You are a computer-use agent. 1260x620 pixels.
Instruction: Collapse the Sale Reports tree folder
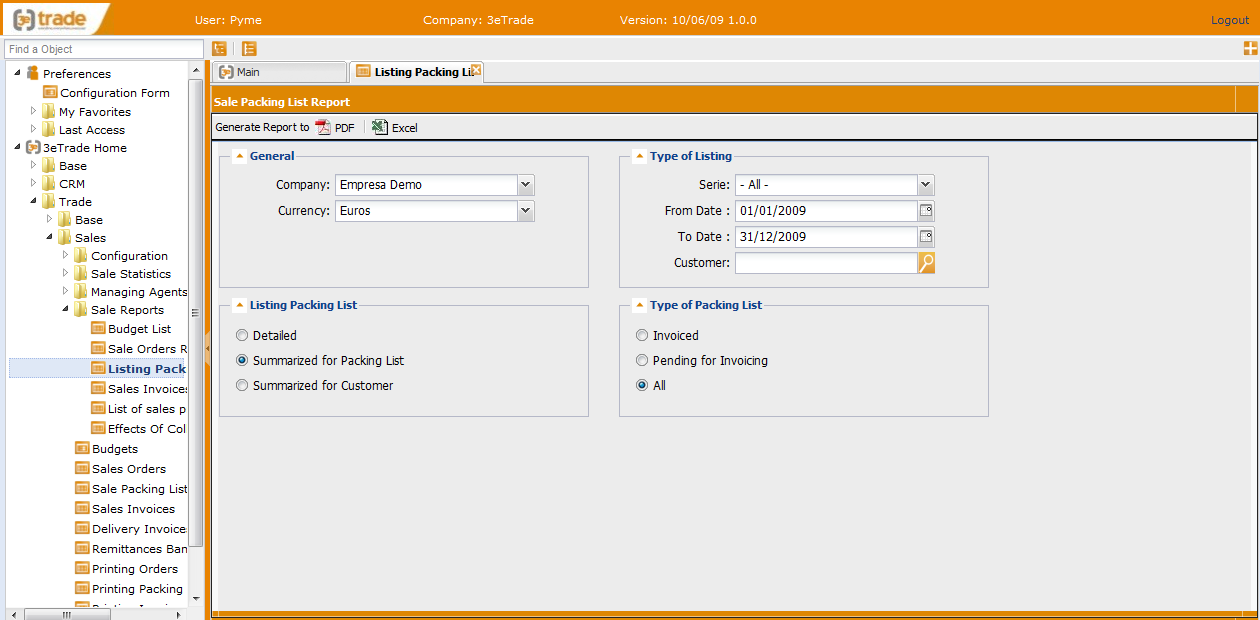(x=66, y=310)
